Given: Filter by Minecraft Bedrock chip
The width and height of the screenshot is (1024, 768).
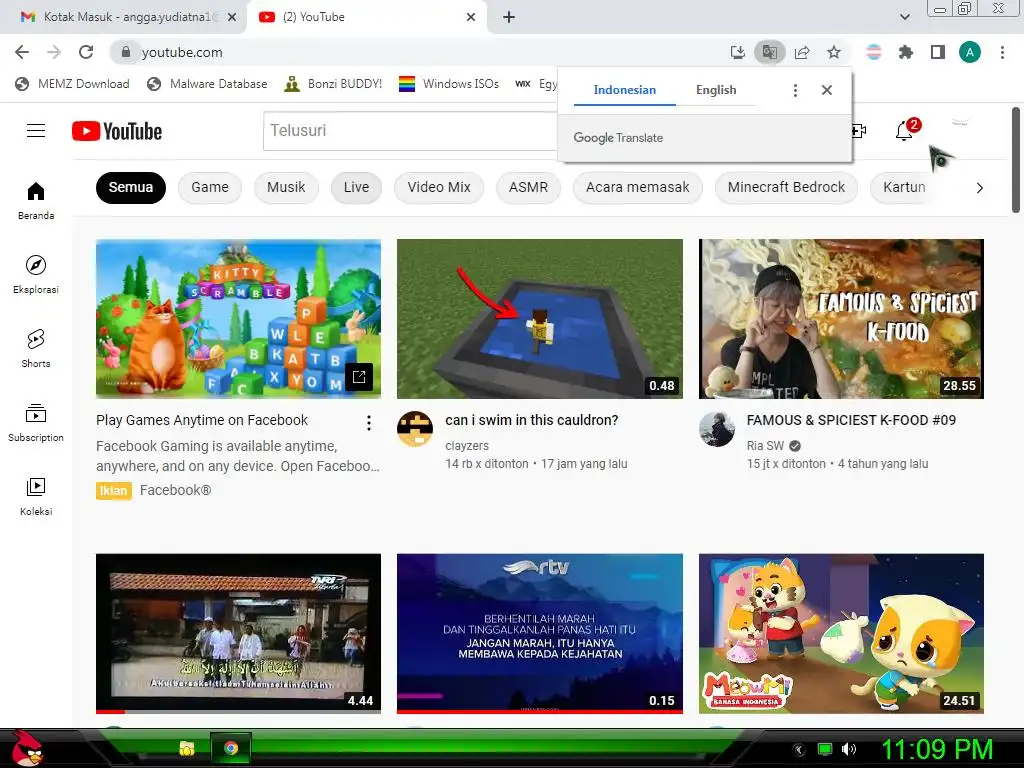Looking at the screenshot, I should [x=786, y=187].
